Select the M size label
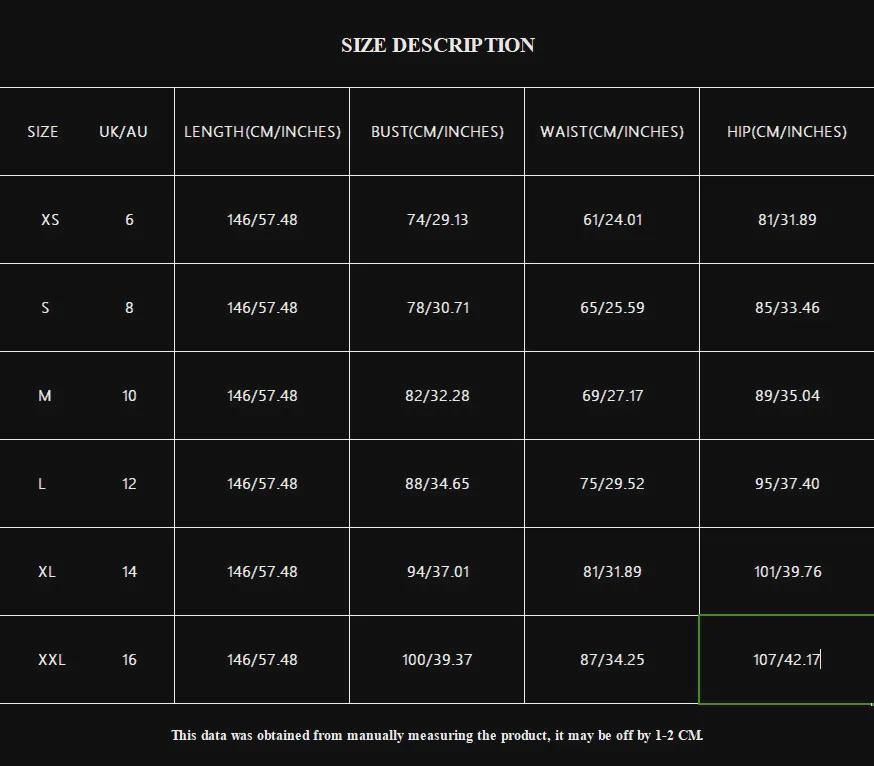 coord(45,396)
